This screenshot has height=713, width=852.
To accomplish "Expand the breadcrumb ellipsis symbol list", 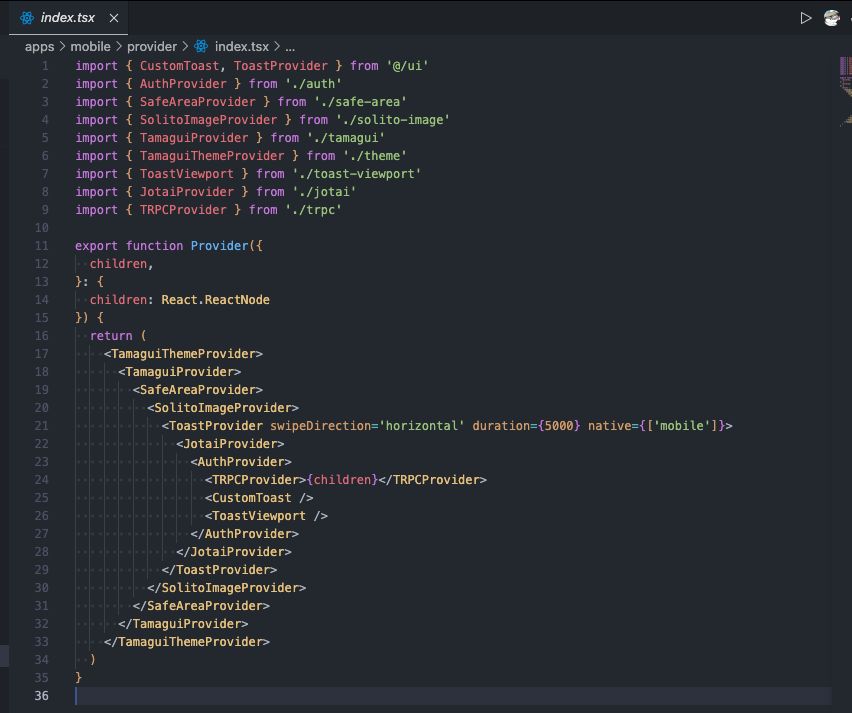I will tap(290, 46).
